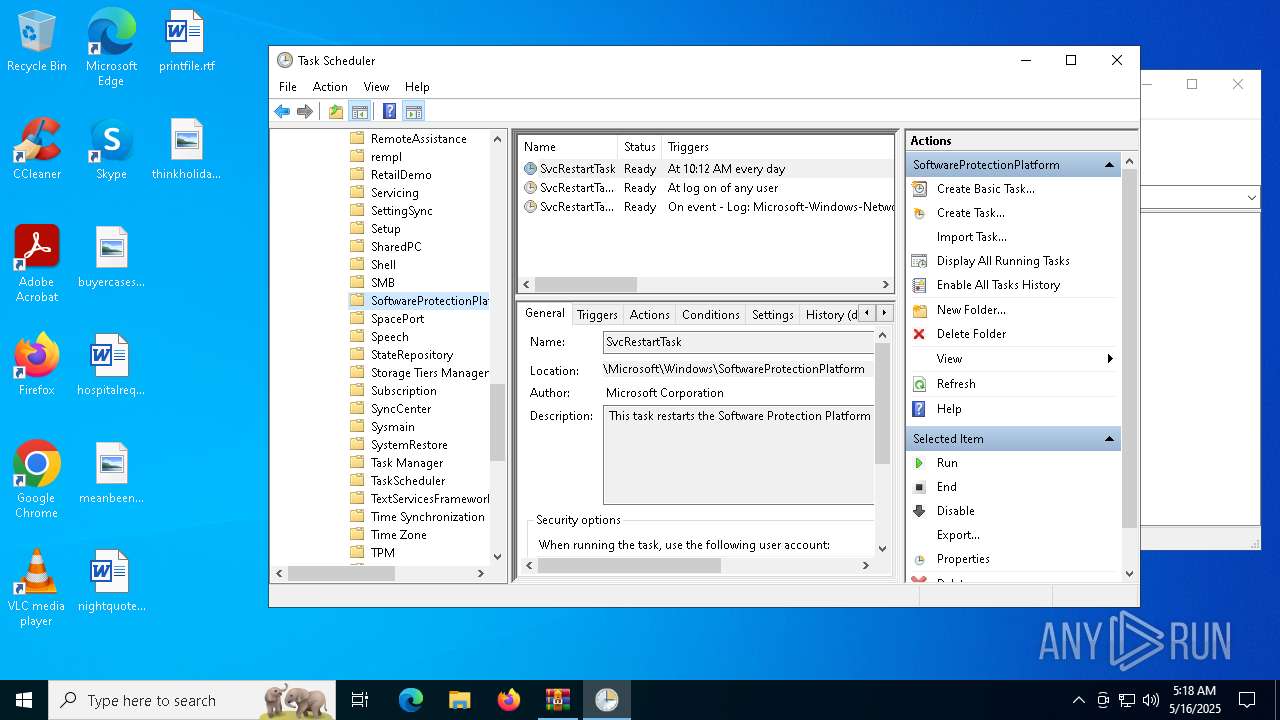
Task: Switch to the Actions tab
Action: coord(650,315)
